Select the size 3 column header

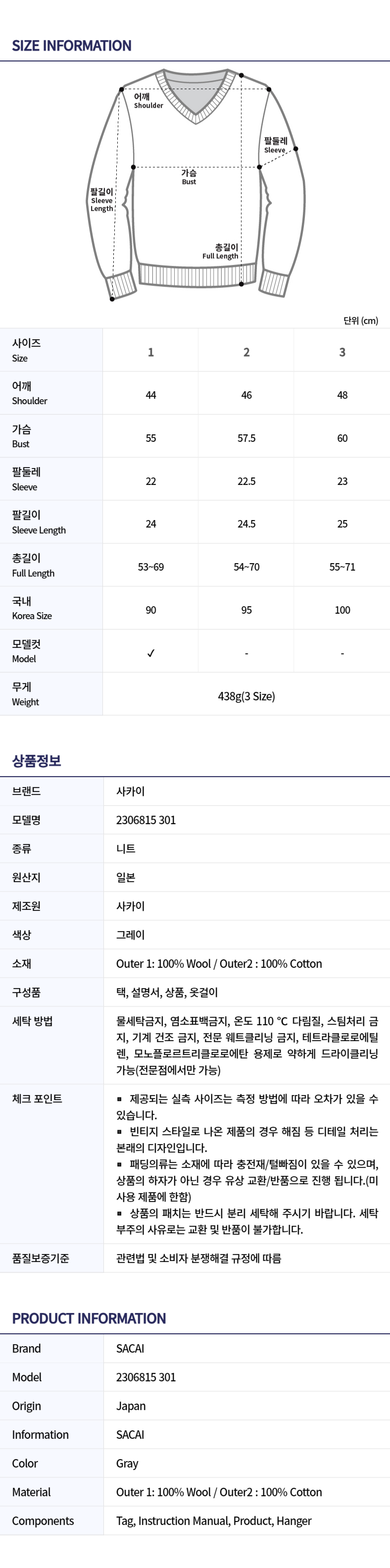(342, 352)
